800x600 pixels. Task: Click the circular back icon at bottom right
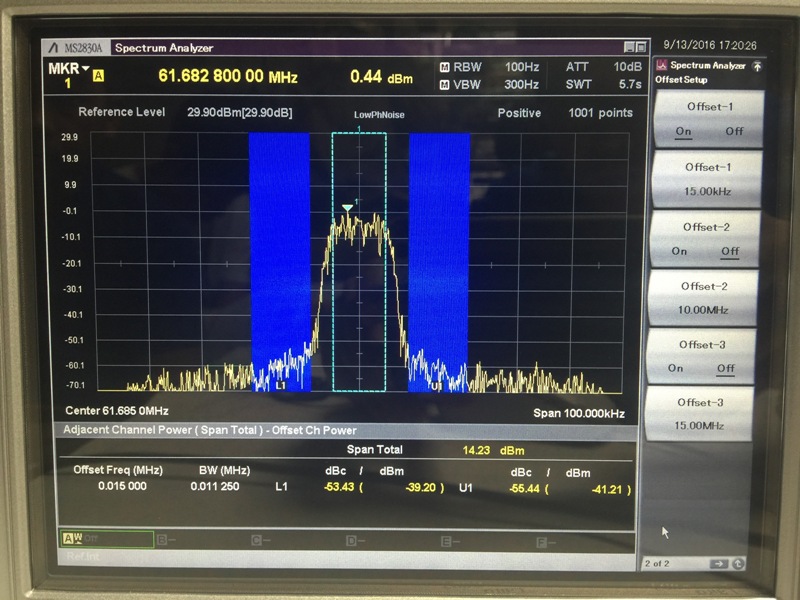coord(738,564)
